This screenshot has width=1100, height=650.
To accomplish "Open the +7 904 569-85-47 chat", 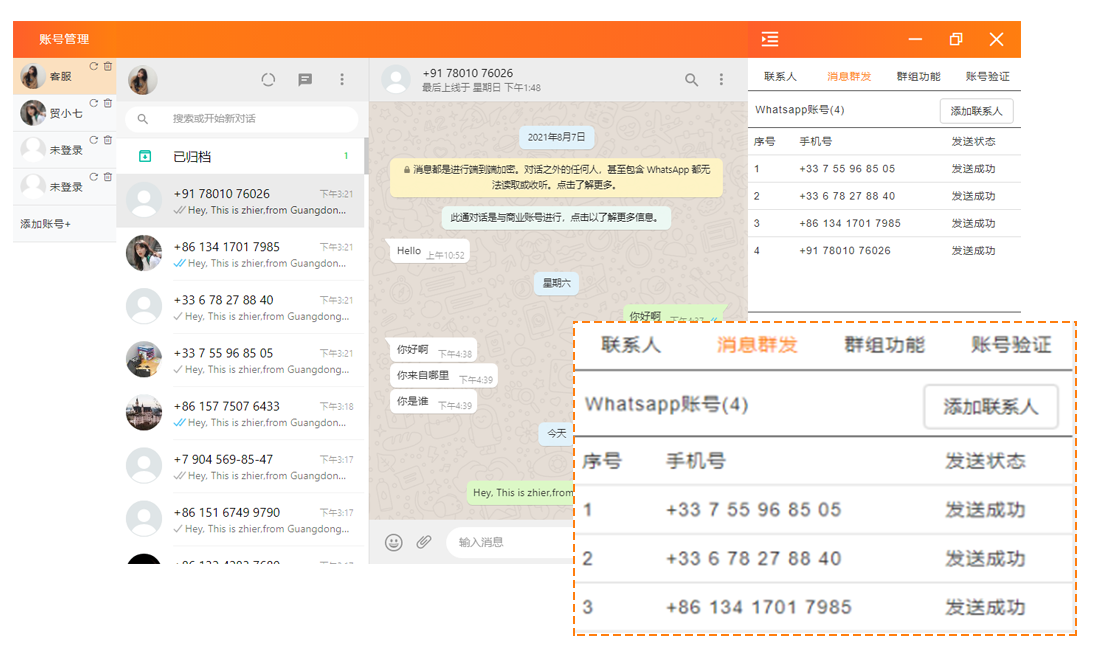I will 240,467.
